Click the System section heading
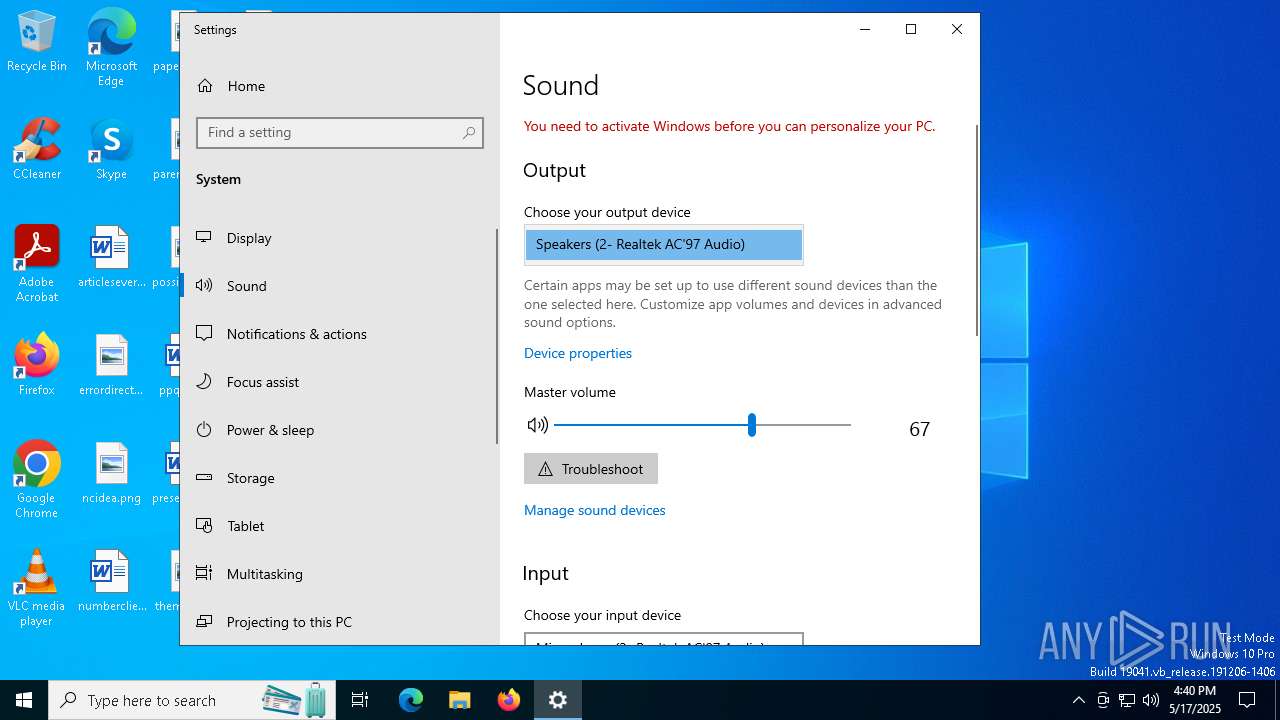 tap(219, 180)
